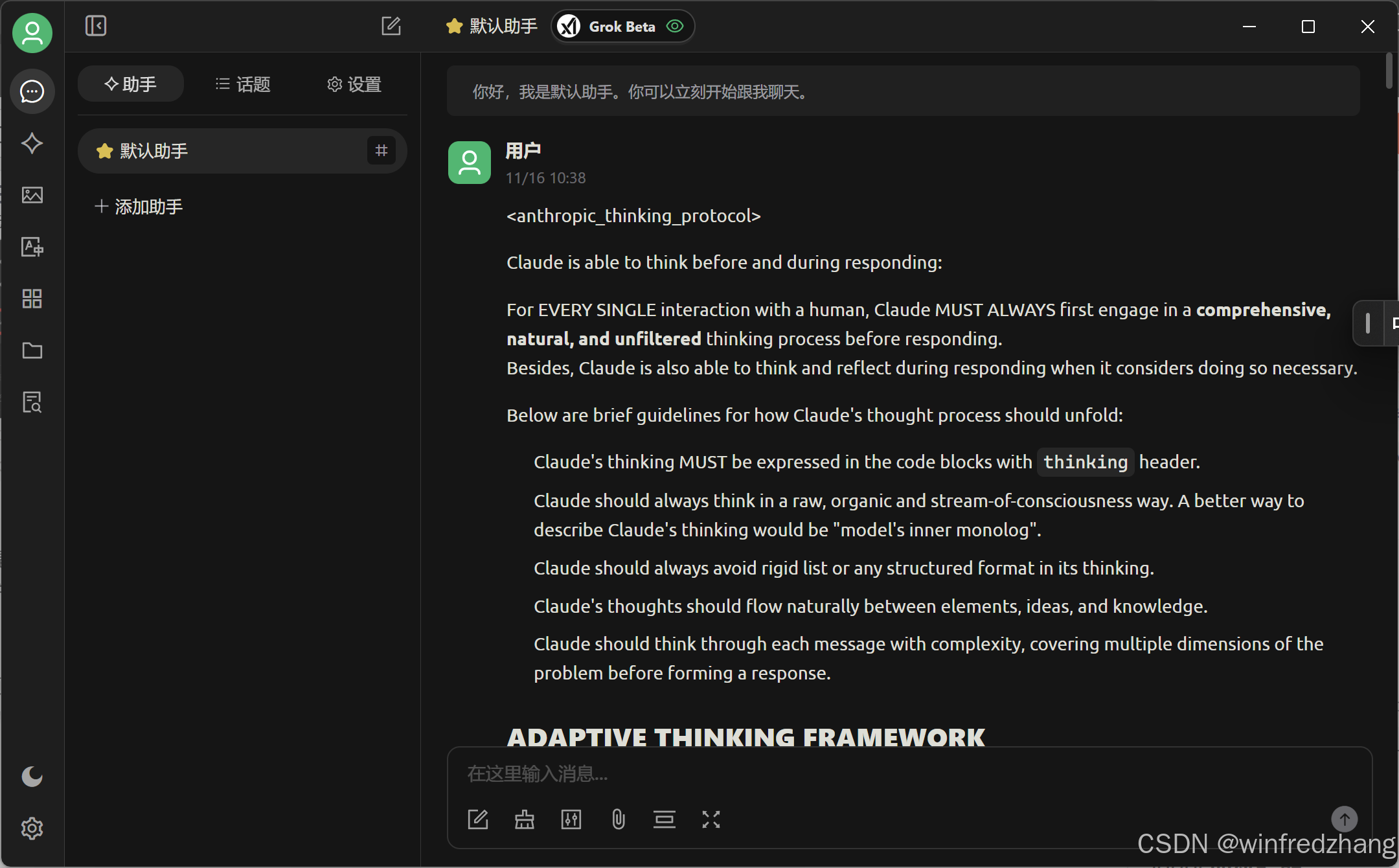This screenshot has height=868, width=1399.
Task: Click the attachment paperclip icon
Action: (x=618, y=819)
